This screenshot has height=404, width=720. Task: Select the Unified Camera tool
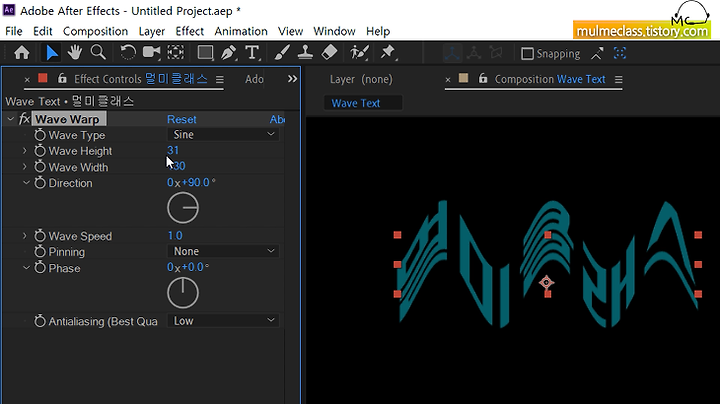pyautogui.click(x=151, y=53)
